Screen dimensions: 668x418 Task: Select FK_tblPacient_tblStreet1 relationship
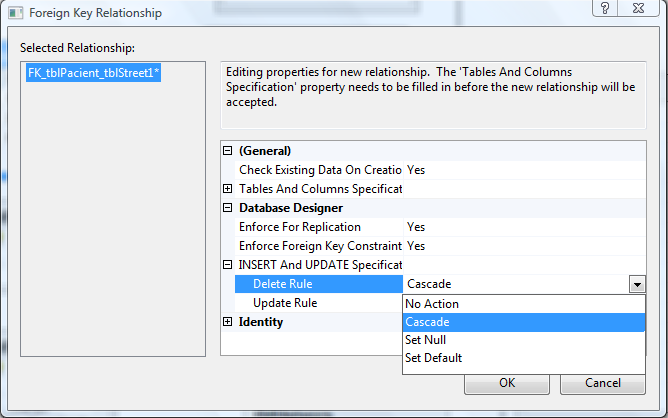[94, 74]
